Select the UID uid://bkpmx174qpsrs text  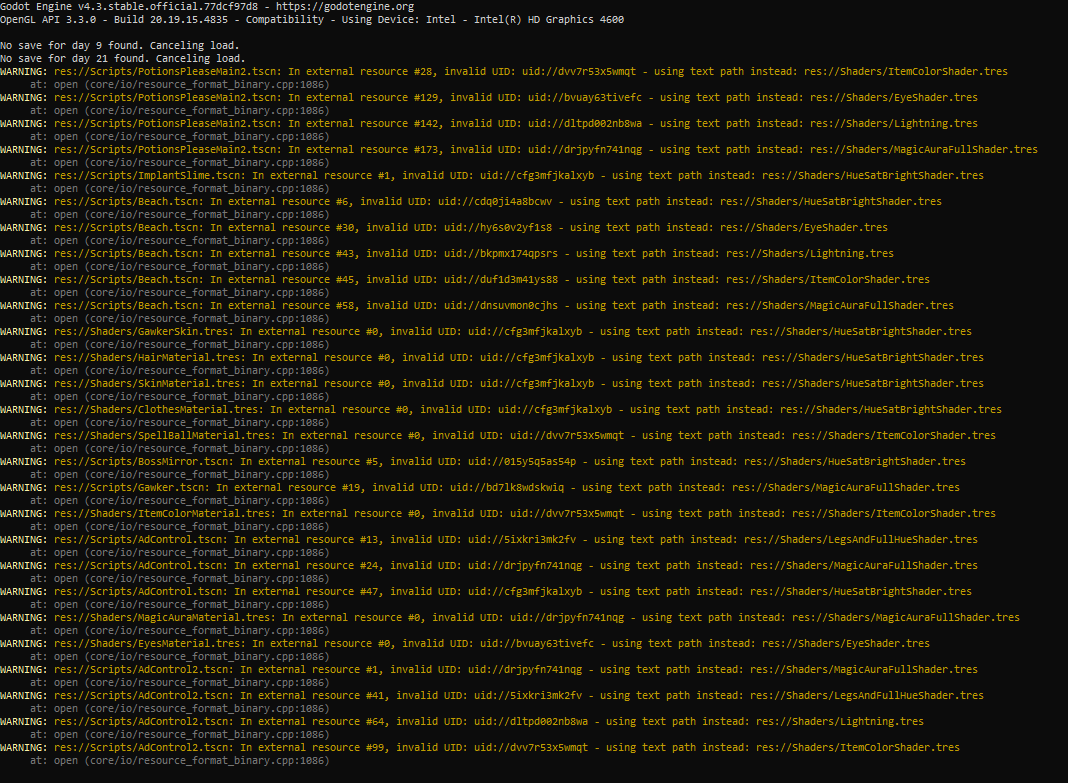(x=501, y=253)
